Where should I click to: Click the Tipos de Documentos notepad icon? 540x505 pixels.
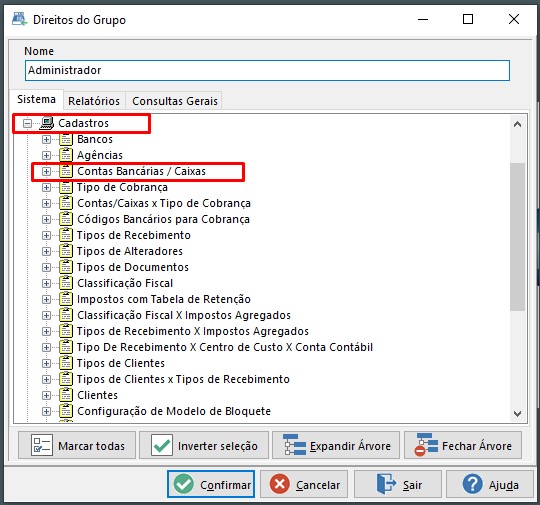[x=66, y=267]
